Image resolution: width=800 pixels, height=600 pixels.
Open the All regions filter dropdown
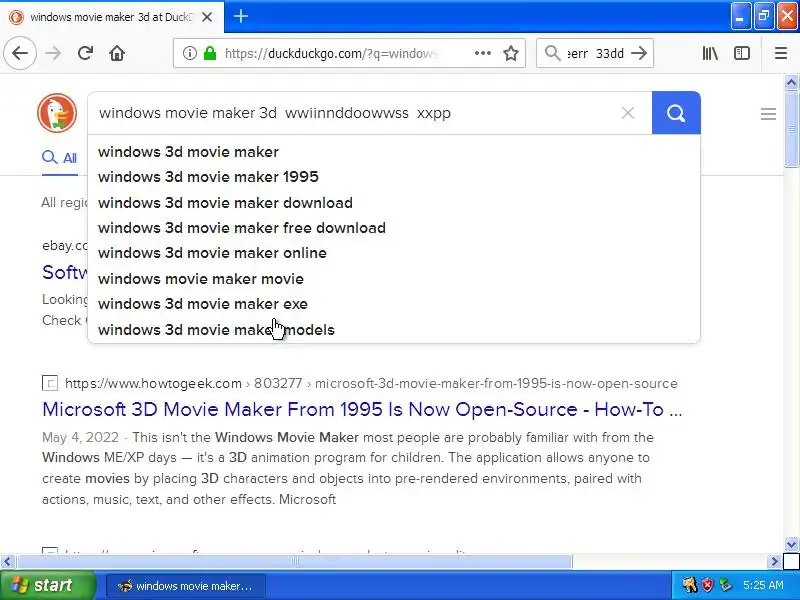pos(65,203)
